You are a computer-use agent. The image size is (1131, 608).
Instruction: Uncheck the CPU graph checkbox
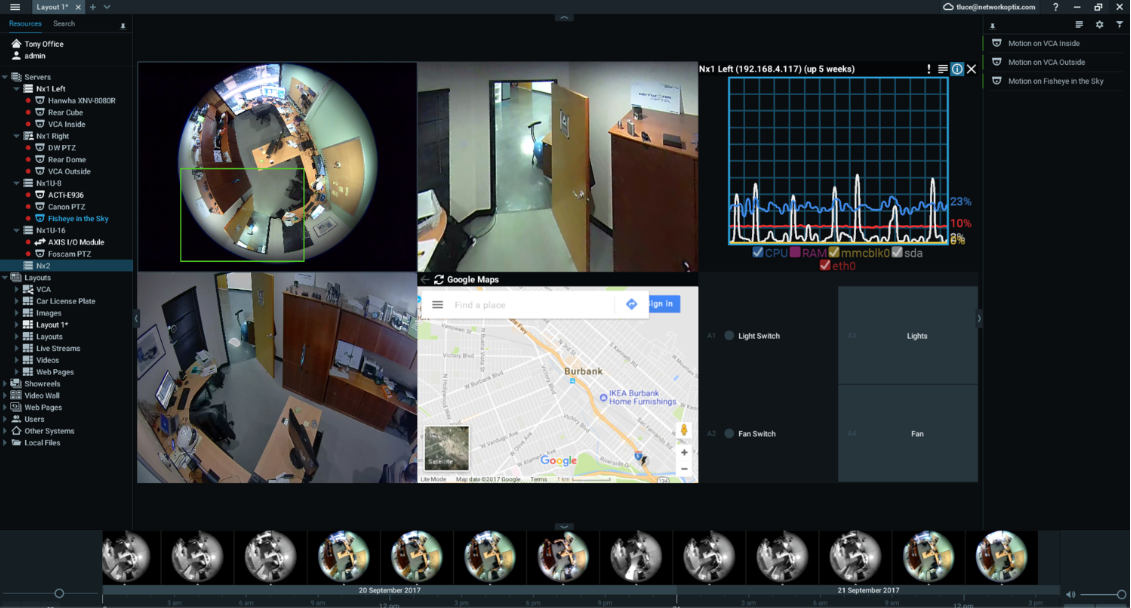pyautogui.click(x=757, y=252)
